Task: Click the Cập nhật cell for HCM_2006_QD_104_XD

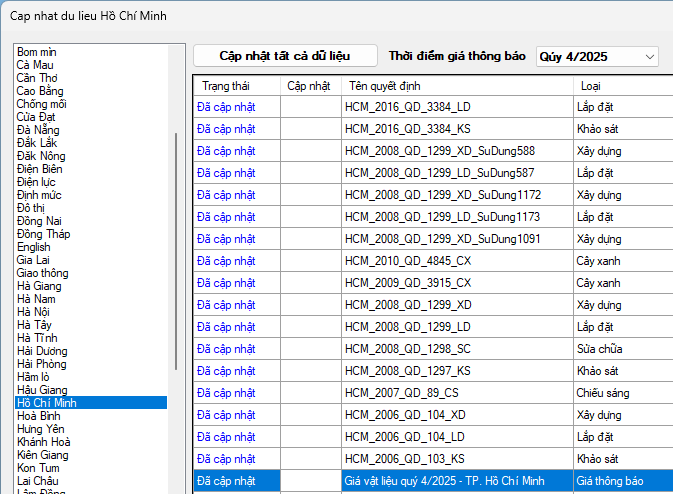Action: pyautogui.click(x=309, y=415)
